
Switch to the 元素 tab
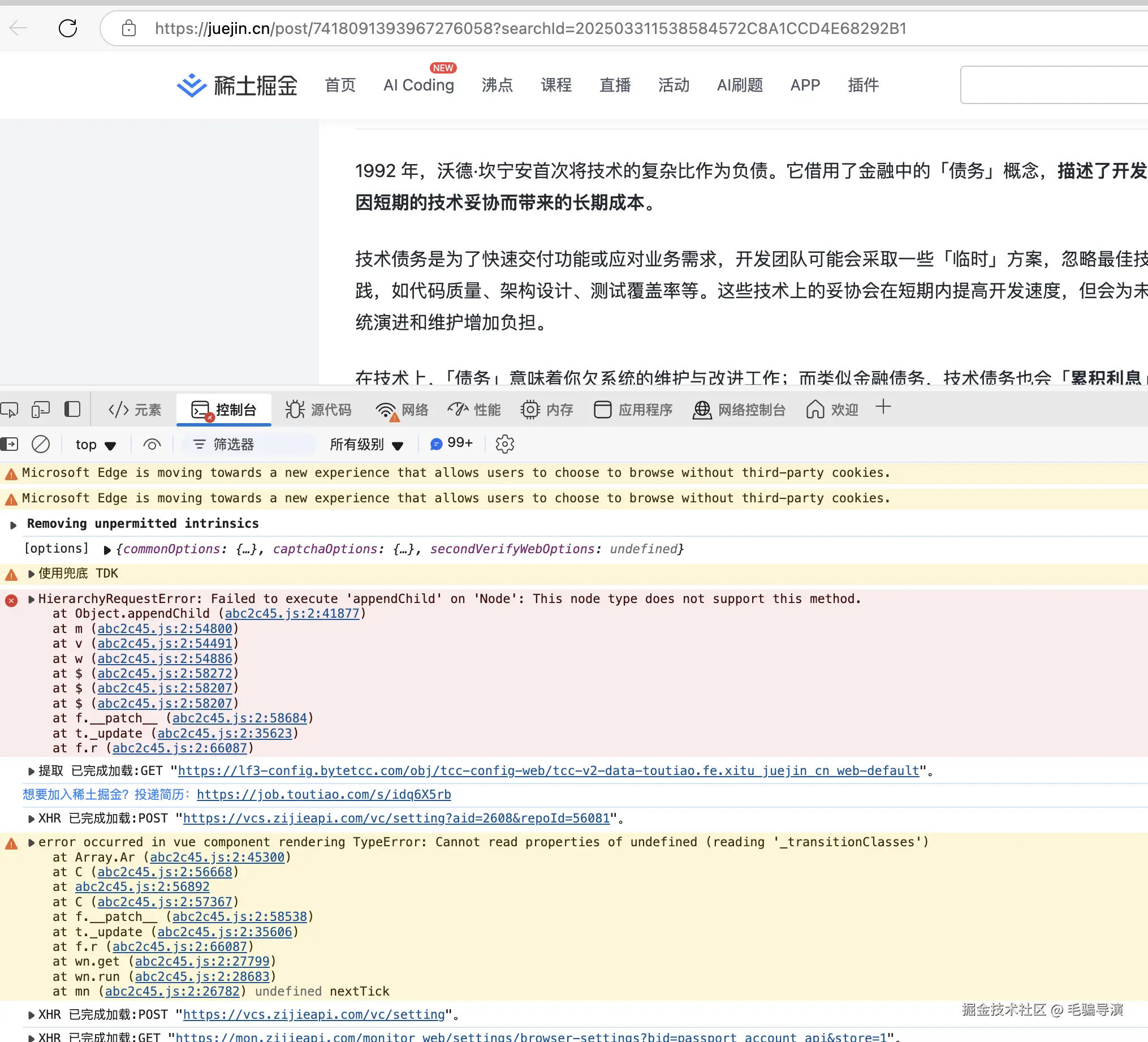click(x=135, y=410)
